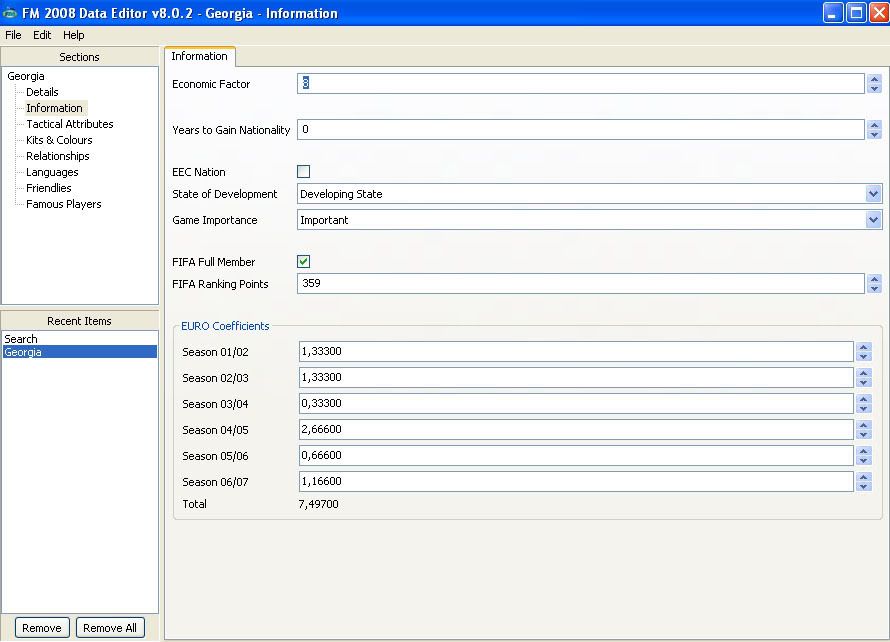Decrease Season 03/04 coefficient down arrow
Viewport: 890px width, 642px height.
tap(863, 409)
